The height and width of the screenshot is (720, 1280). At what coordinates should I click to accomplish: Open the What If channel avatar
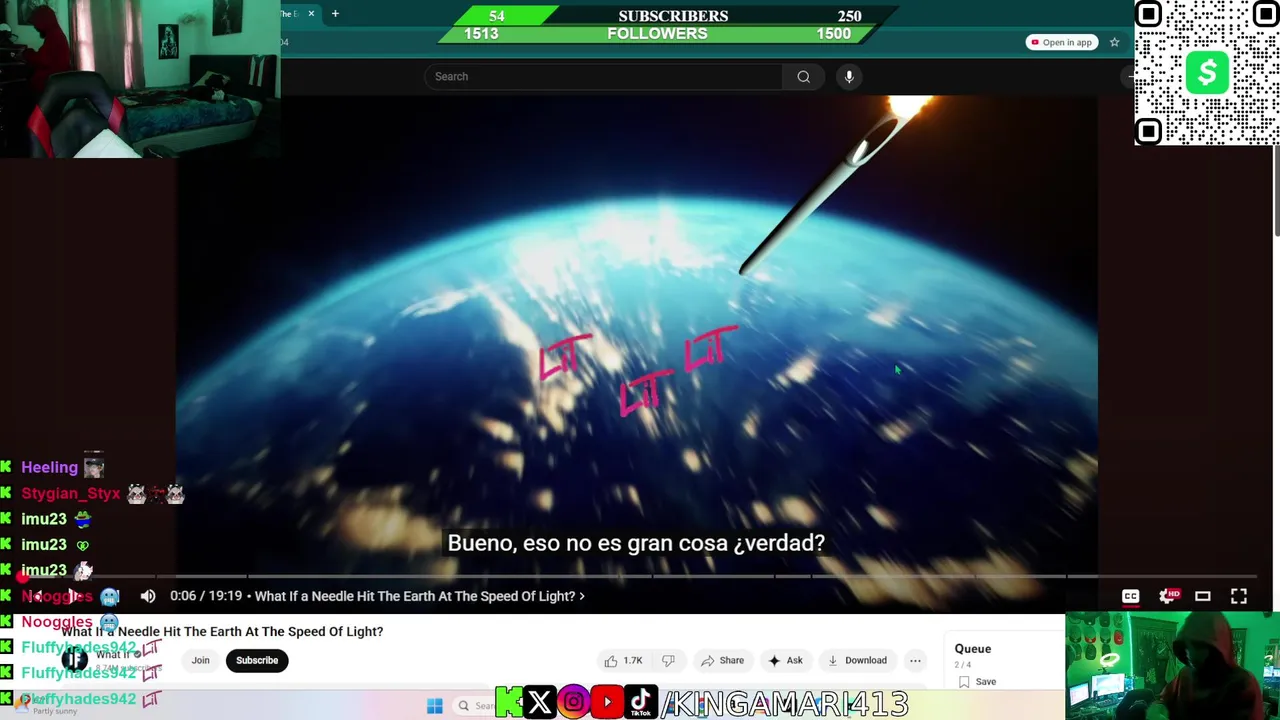click(x=75, y=660)
